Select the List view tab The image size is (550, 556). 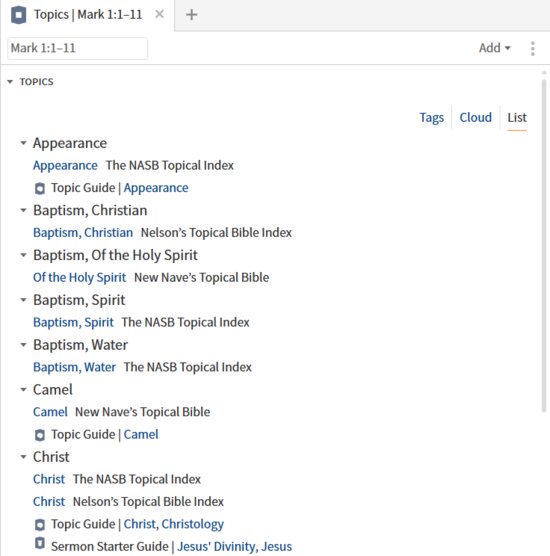[517, 117]
